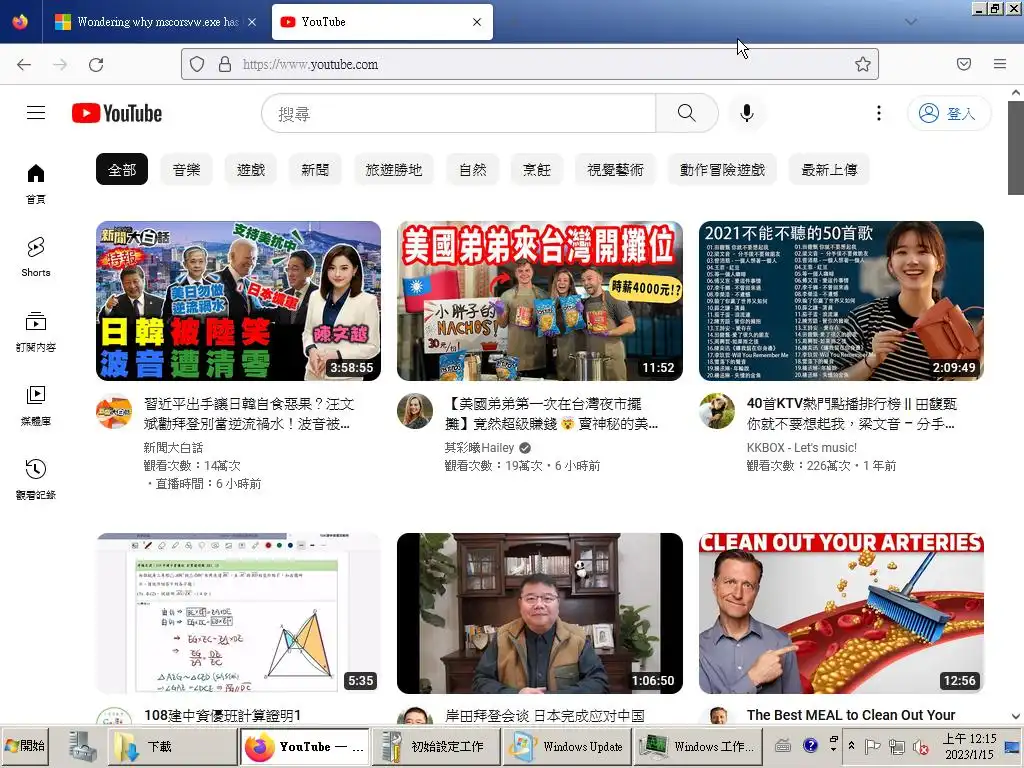Click the 其彩曦Hailey channel avatar

tap(415, 411)
